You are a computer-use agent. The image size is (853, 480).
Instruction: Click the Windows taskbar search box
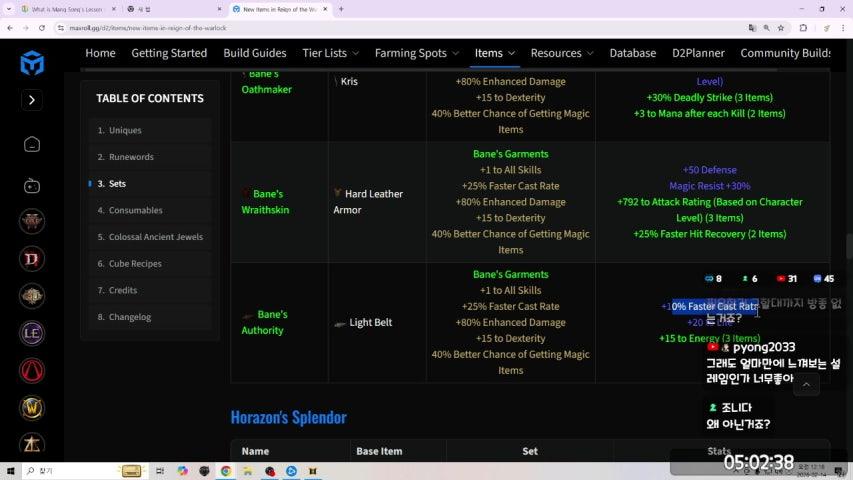pos(84,471)
